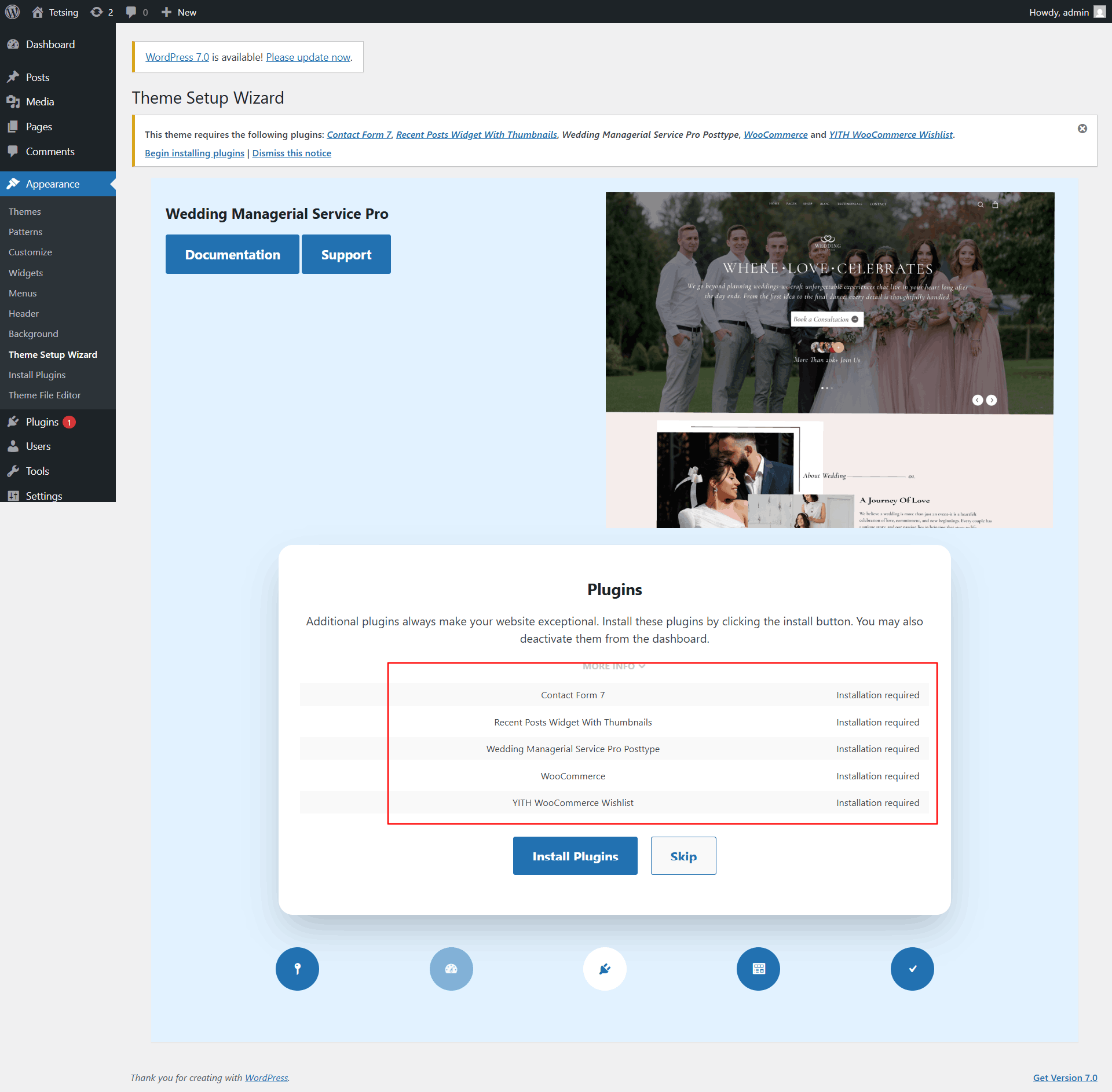Open Recent Posts Widget With Thumbnails link
This screenshot has width=1112, height=1092.
pos(477,134)
